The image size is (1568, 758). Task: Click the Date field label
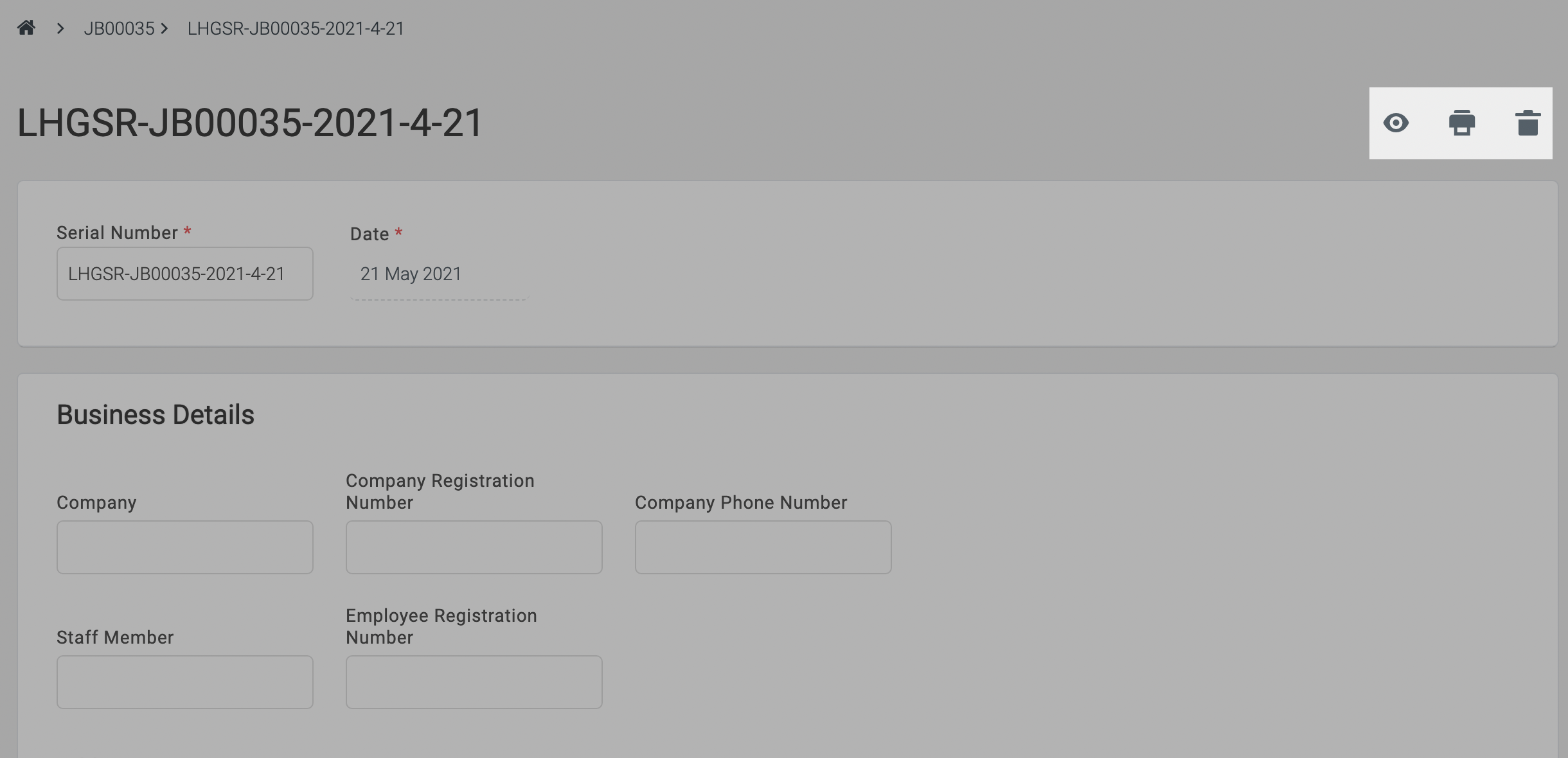370,234
